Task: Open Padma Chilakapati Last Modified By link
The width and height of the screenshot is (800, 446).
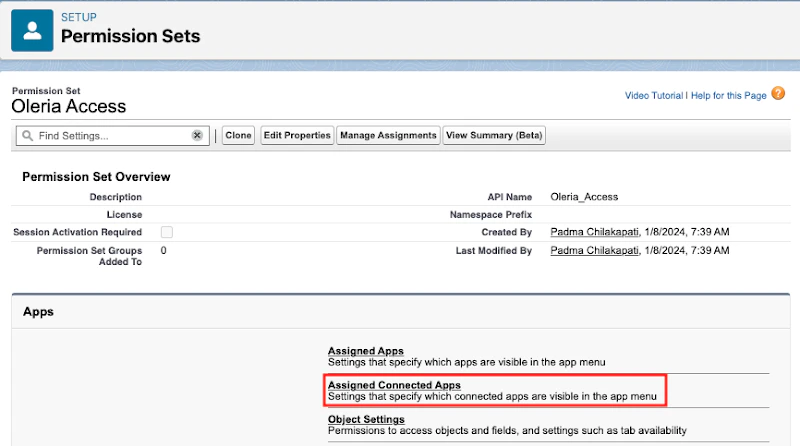Action: coord(594,251)
